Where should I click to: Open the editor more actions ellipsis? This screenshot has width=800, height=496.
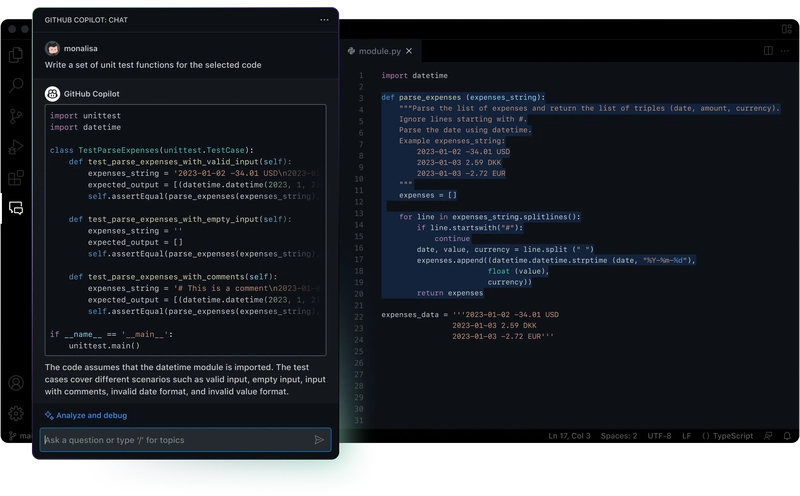coord(785,51)
